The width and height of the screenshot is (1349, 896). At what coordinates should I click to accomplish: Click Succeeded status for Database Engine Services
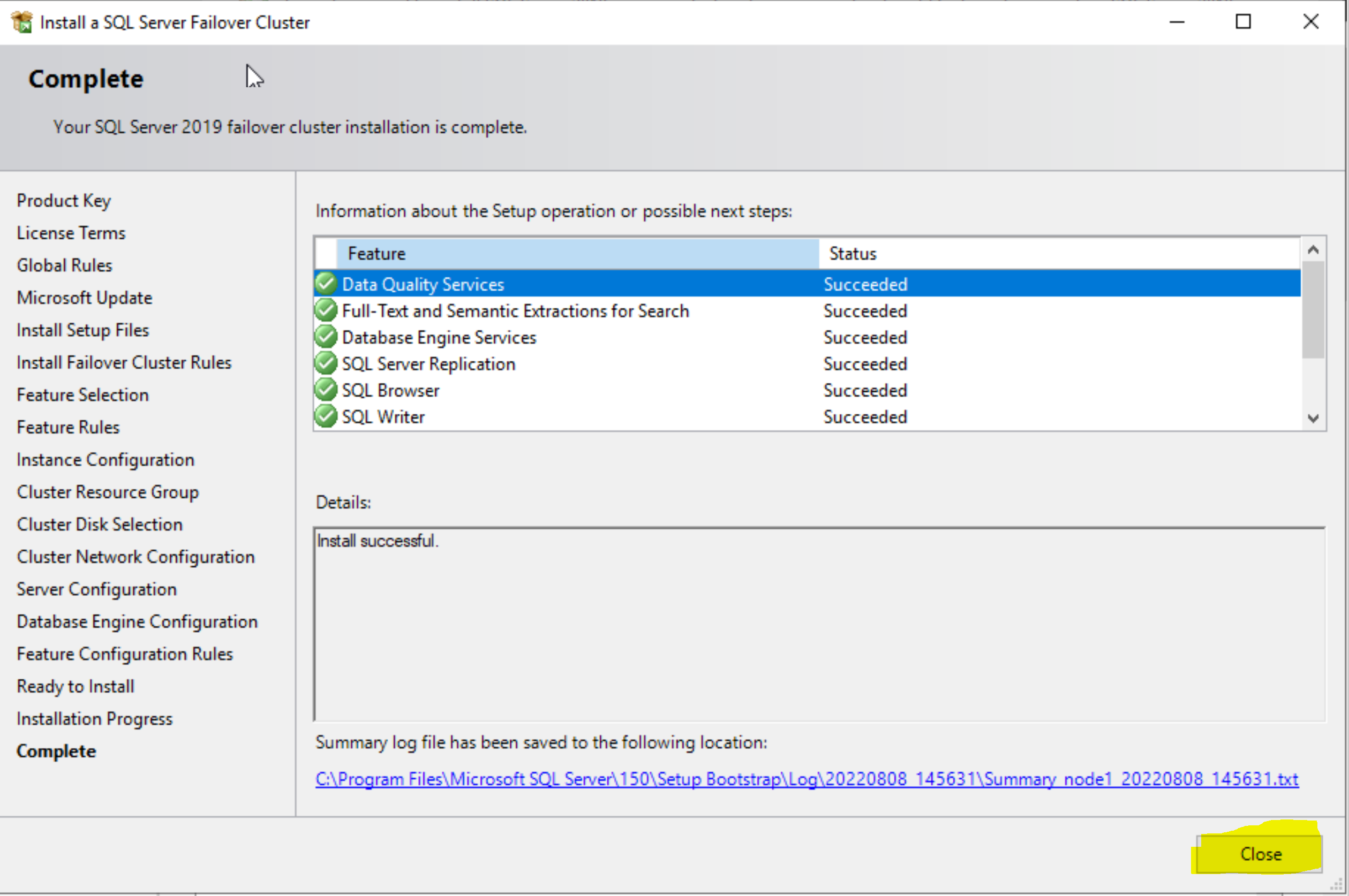point(865,337)
